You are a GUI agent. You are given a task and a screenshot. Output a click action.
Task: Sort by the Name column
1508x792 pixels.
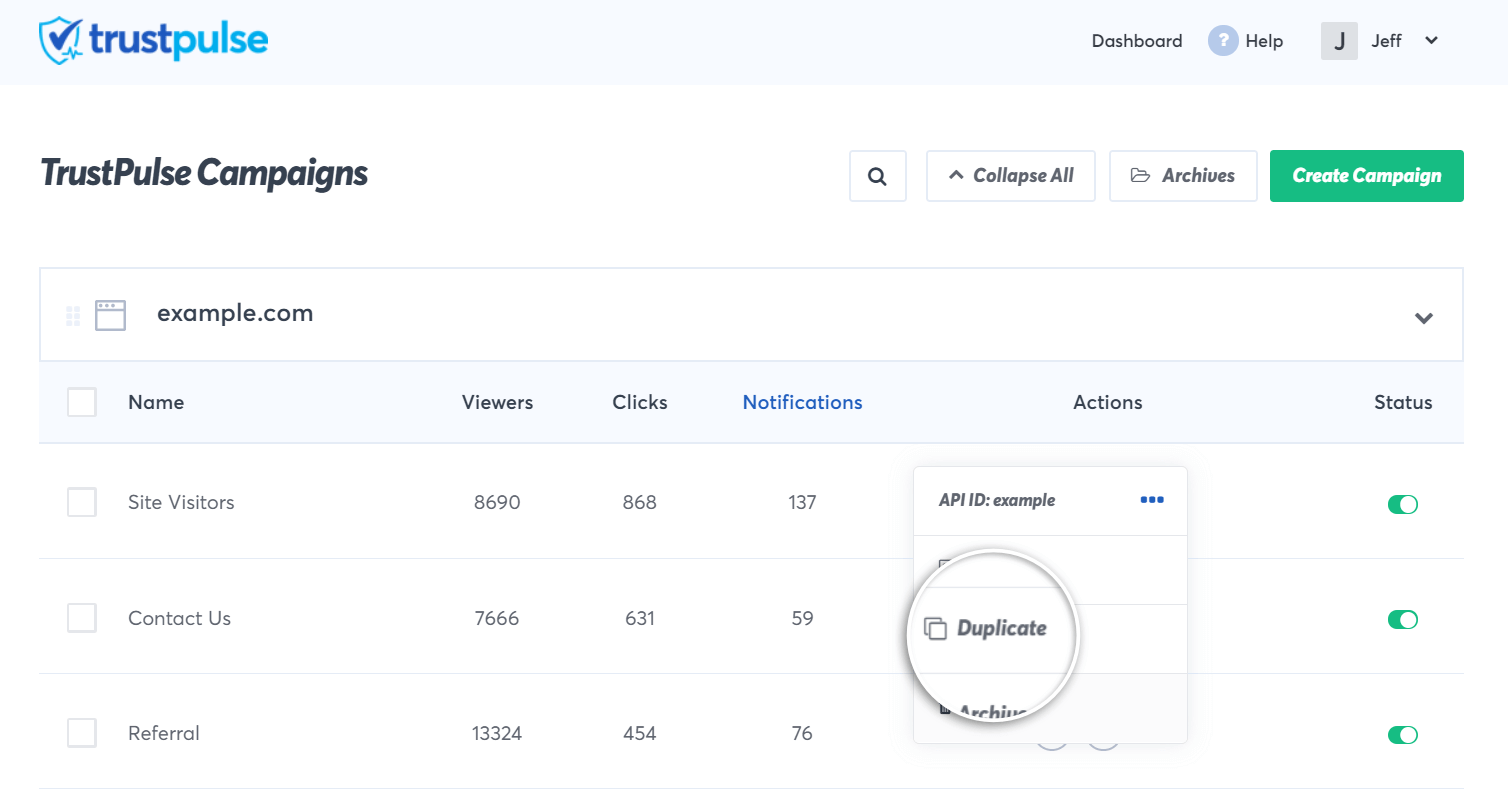pos(156,402)
